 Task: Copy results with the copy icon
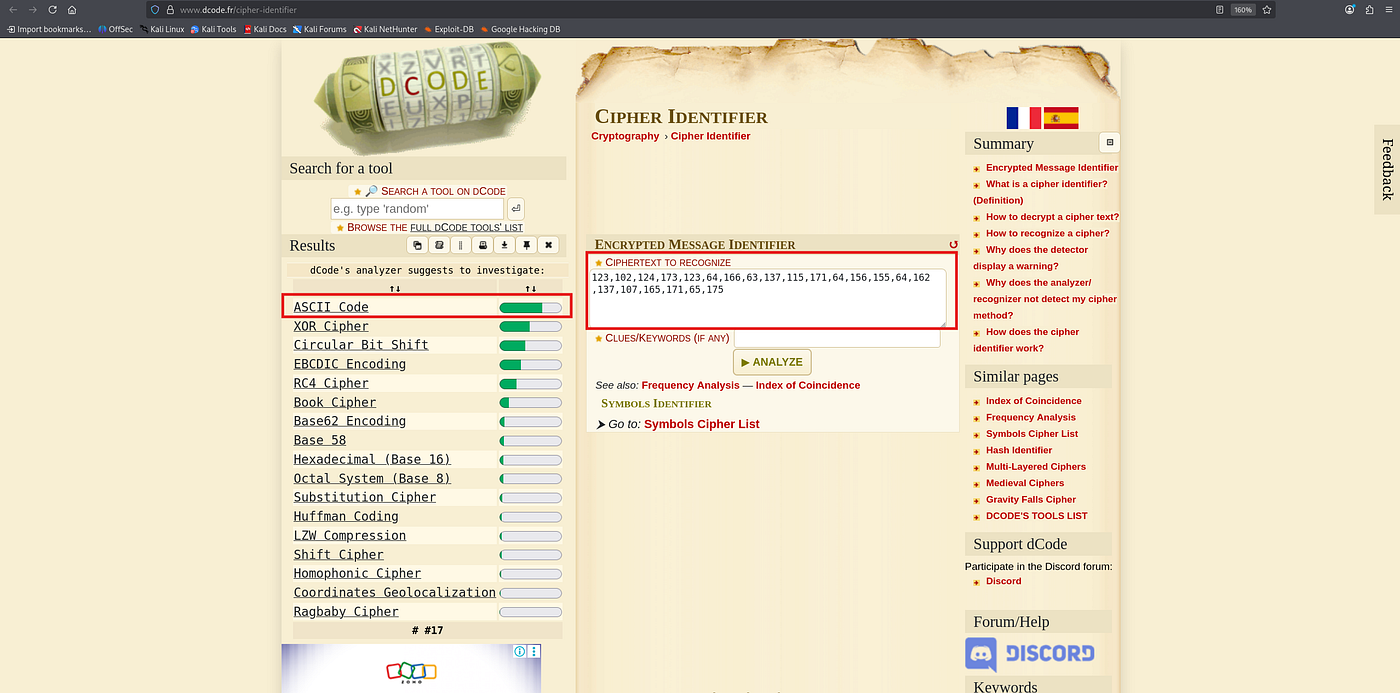(x=417, y=245)
